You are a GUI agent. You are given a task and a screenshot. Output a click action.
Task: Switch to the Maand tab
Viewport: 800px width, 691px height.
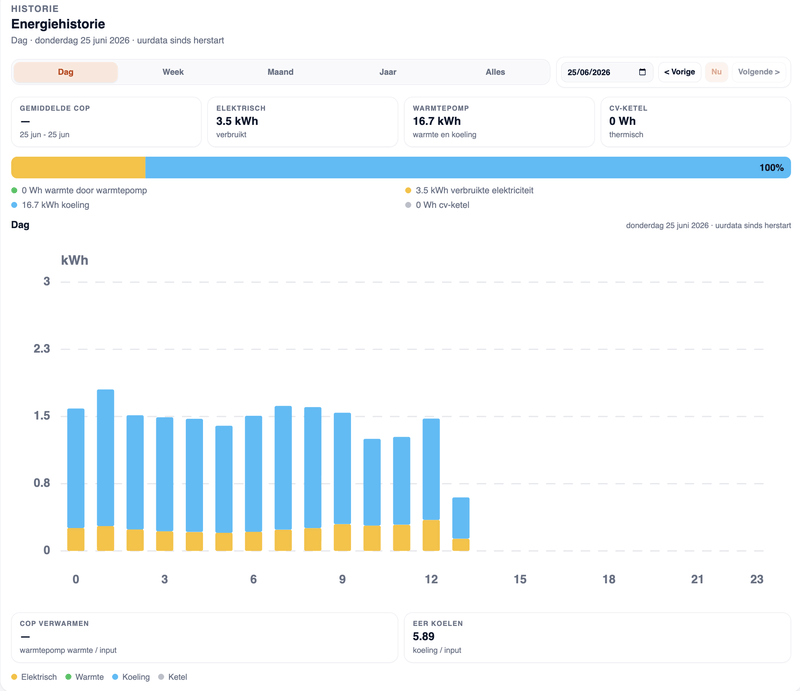click(280, 72)
